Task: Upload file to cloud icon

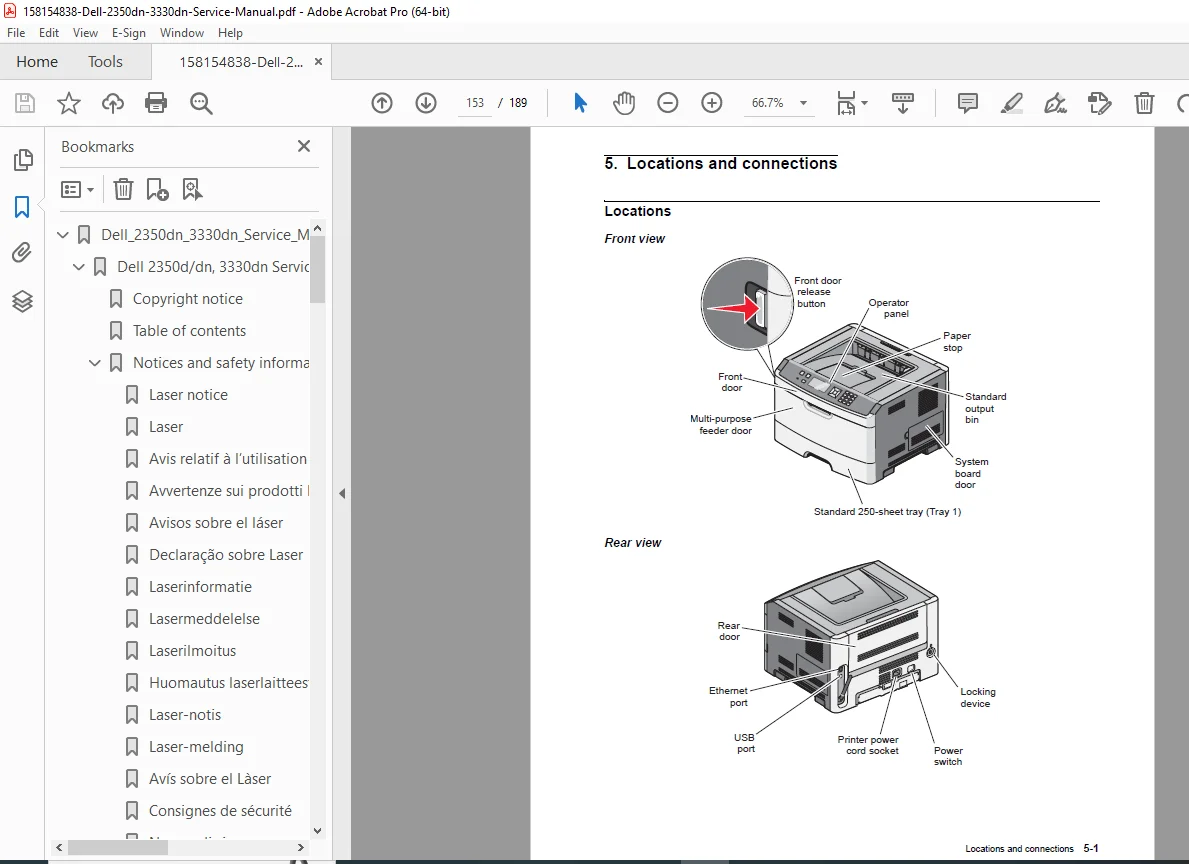Action: (x=113, y=102)
